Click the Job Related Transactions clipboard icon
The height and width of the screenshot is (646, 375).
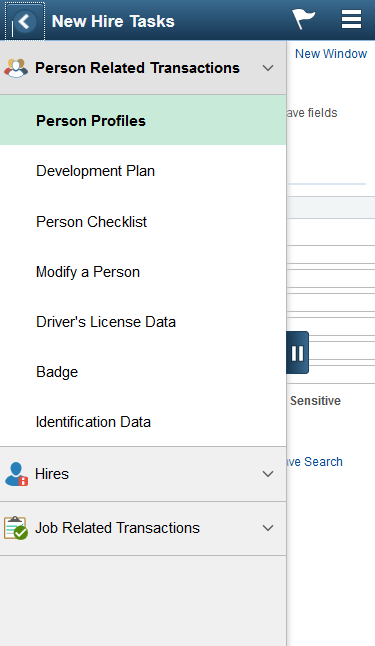16,528
